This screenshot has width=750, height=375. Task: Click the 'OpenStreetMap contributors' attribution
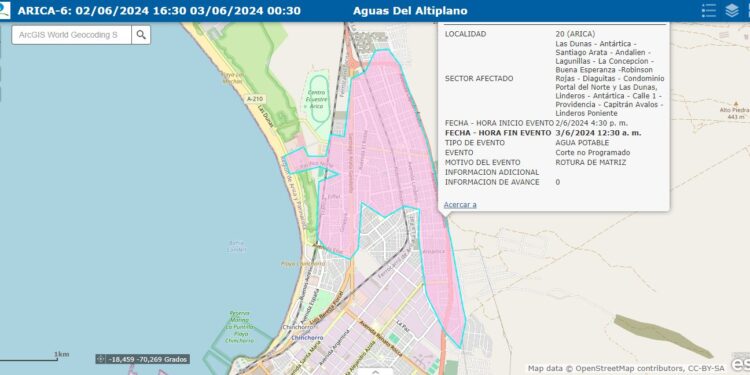(x=630, y=368)
